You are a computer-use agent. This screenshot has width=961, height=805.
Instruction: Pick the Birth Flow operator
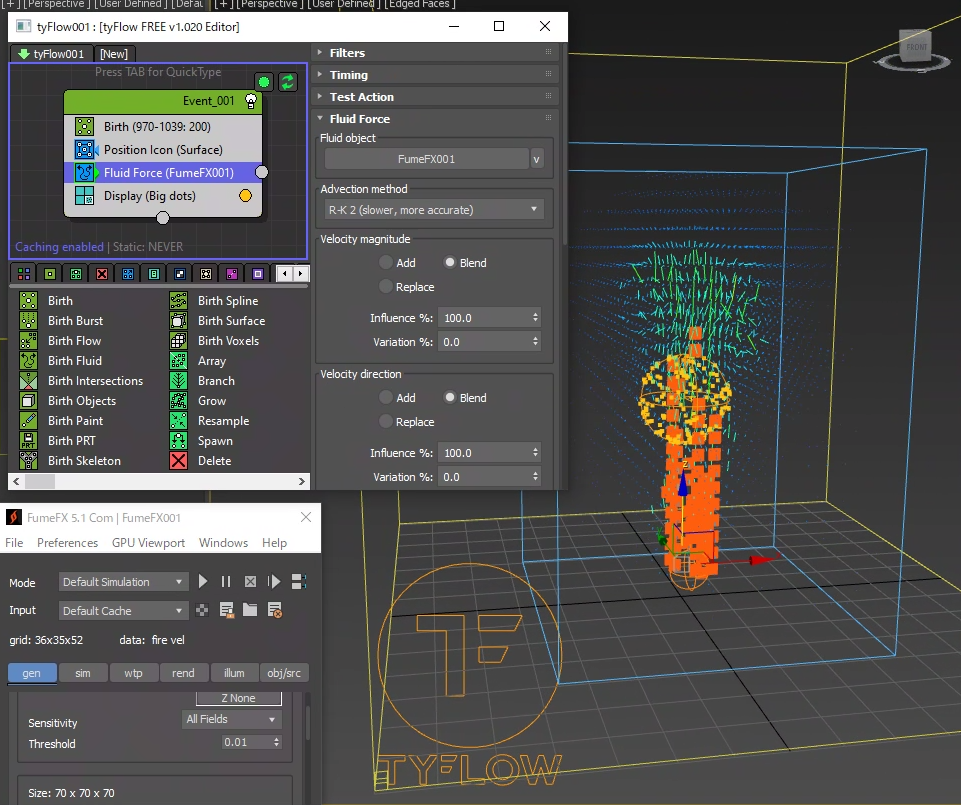(x=60, y=341)
